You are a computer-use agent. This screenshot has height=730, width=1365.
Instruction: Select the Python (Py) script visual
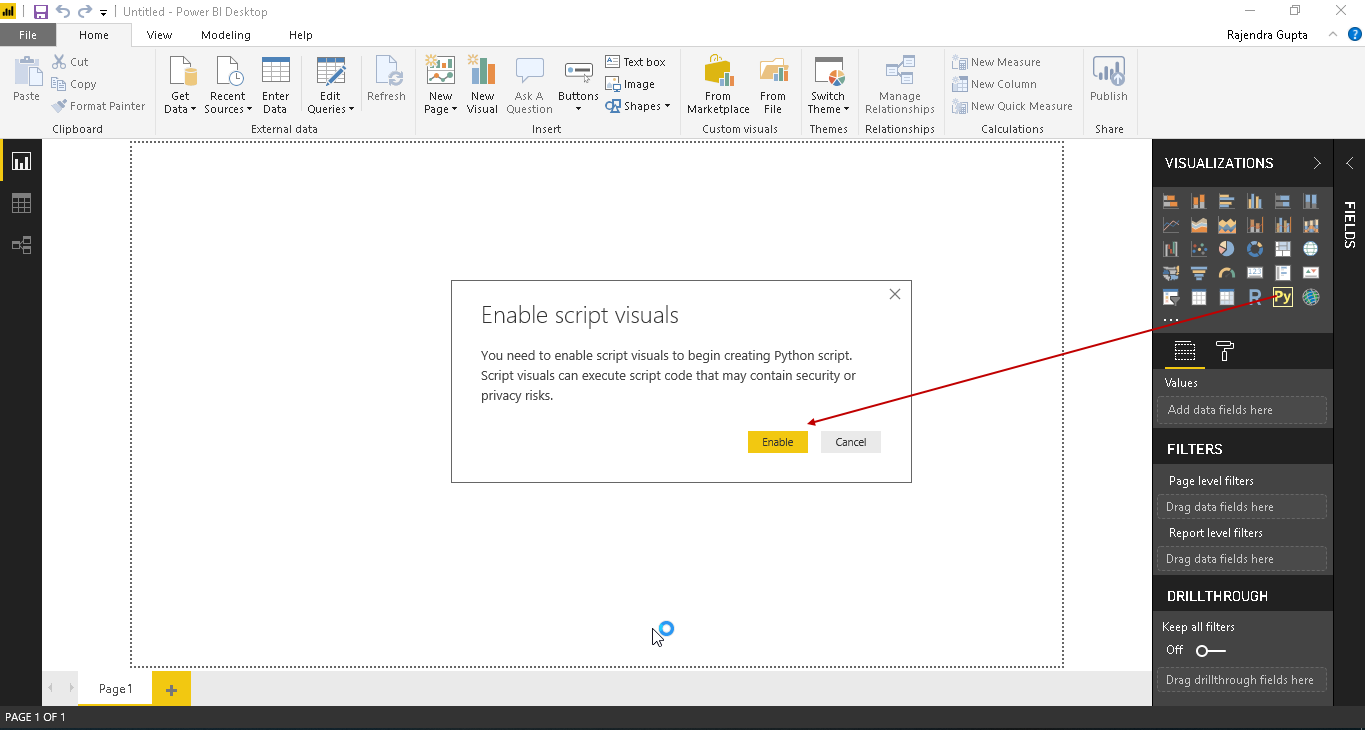pyautogui.click(x=1283, y=297)
